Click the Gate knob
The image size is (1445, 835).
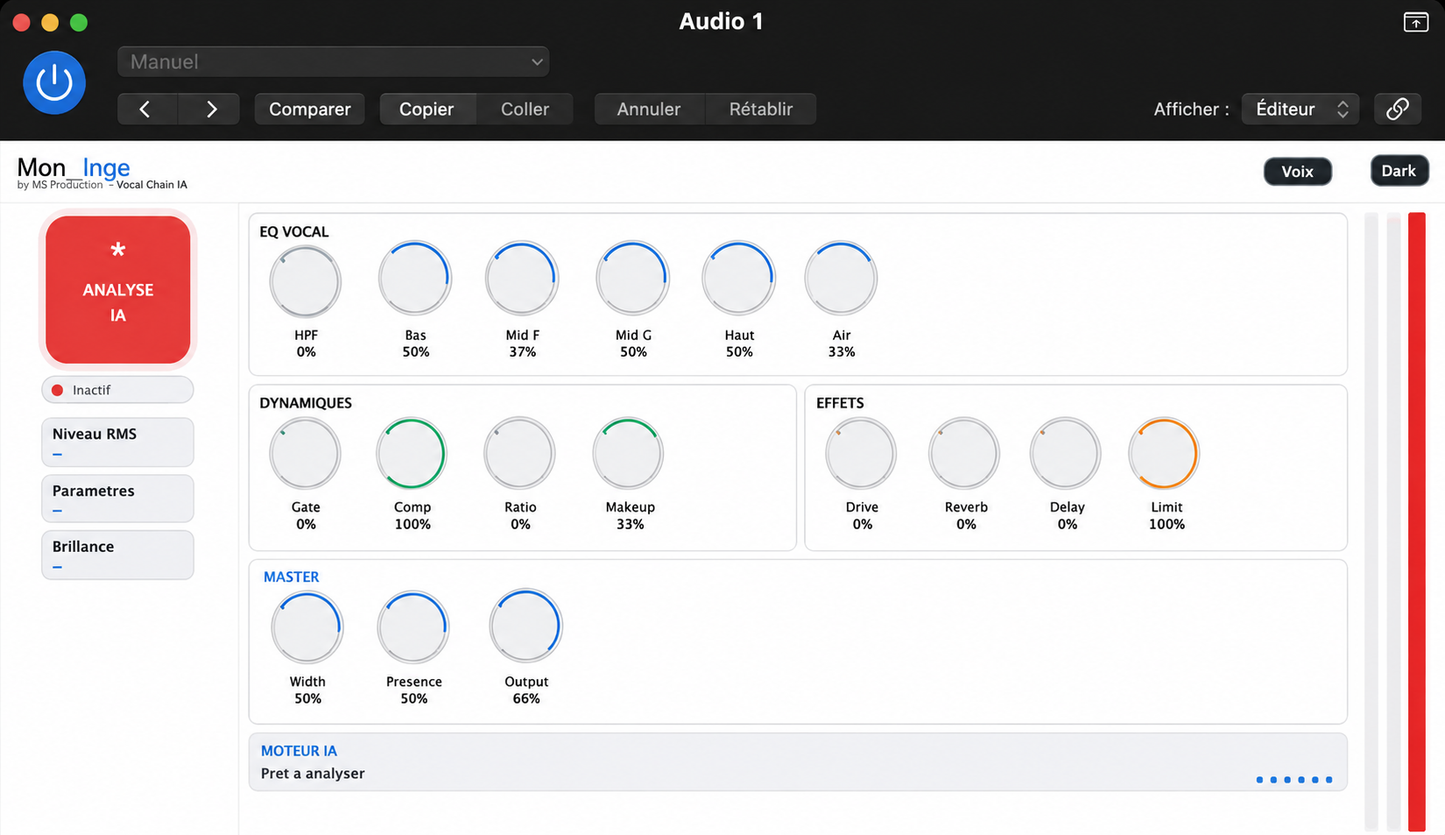305,453
